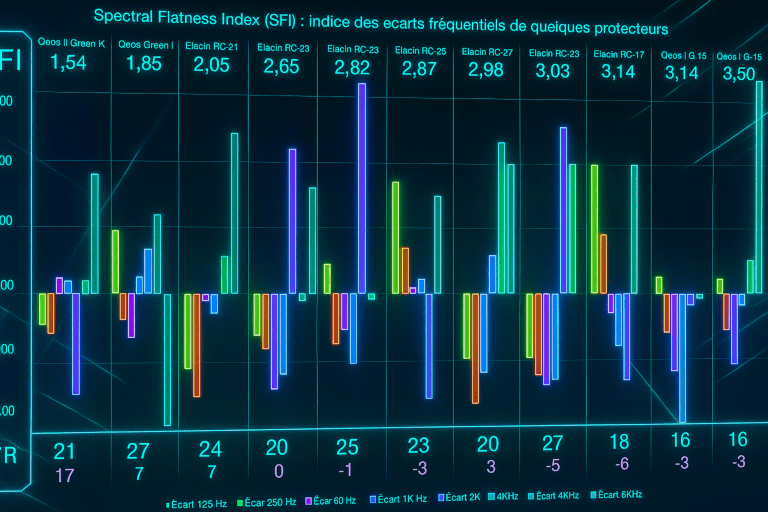Click the purple value -5 below 27
The height and width of the screenshot is (512, 768).
tap(552, 465)
